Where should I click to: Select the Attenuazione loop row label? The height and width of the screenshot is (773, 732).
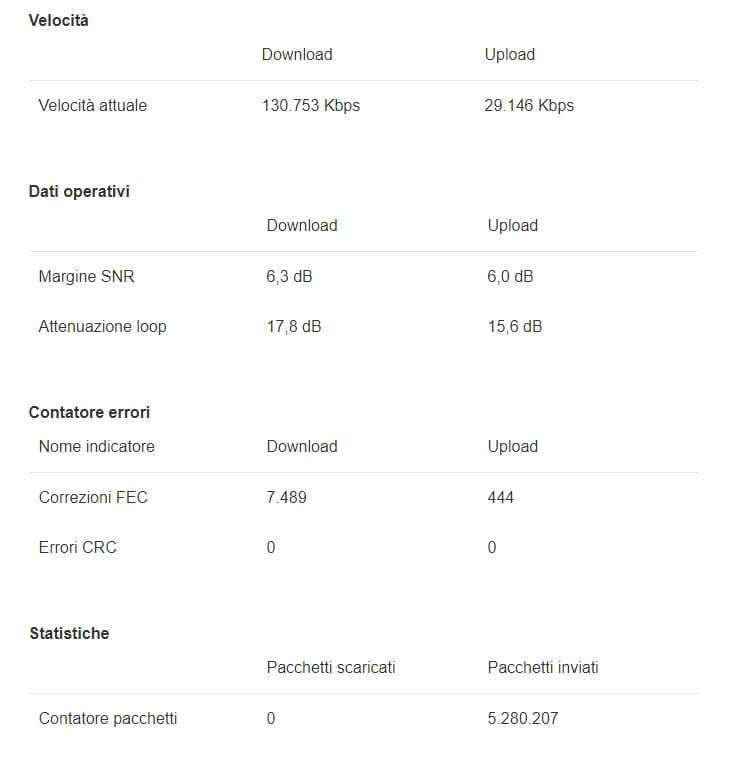tap(102, 326)
